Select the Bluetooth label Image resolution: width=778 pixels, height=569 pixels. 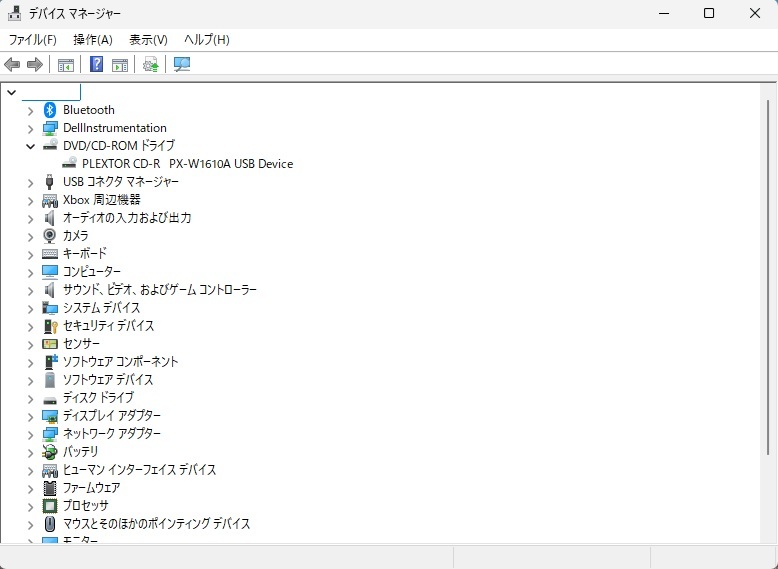tap(89, 110)
